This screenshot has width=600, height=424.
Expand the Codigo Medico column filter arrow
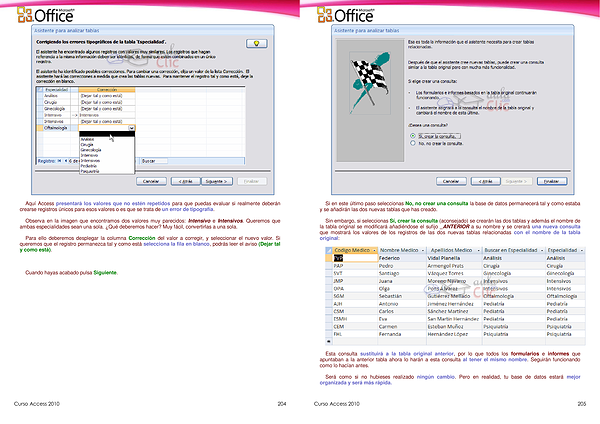pos(372,250)
